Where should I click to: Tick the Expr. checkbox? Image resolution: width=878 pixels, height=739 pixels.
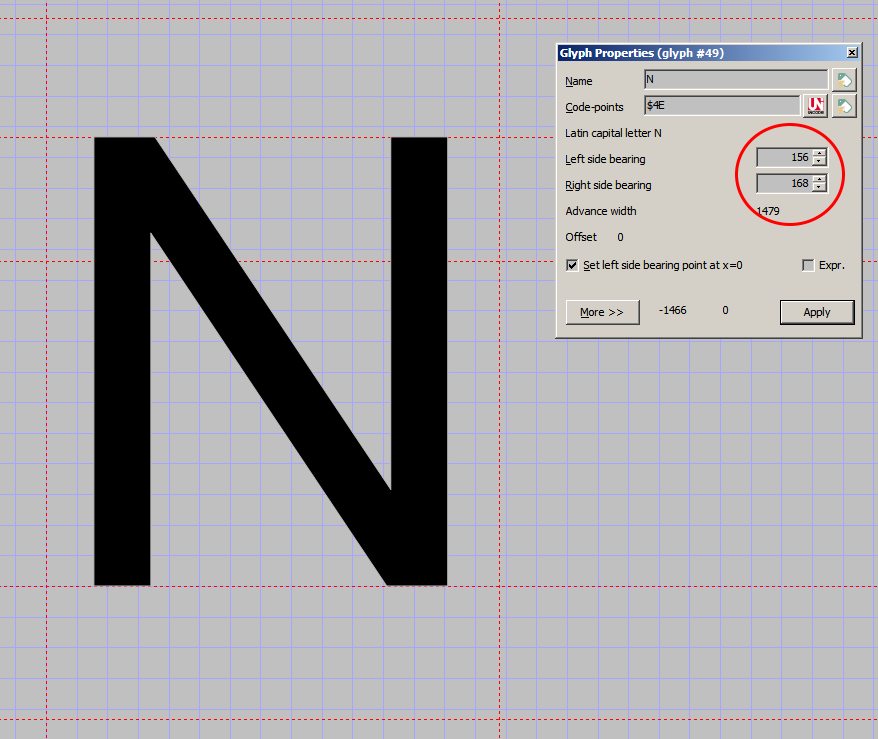coord(808,265)
